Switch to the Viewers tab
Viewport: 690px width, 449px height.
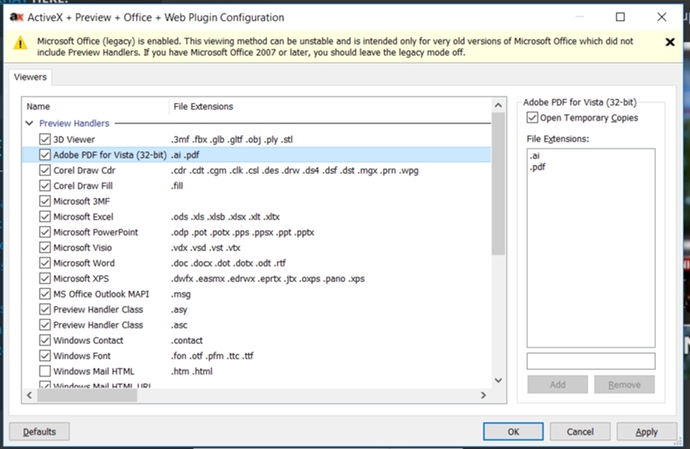tap(30, 77)
